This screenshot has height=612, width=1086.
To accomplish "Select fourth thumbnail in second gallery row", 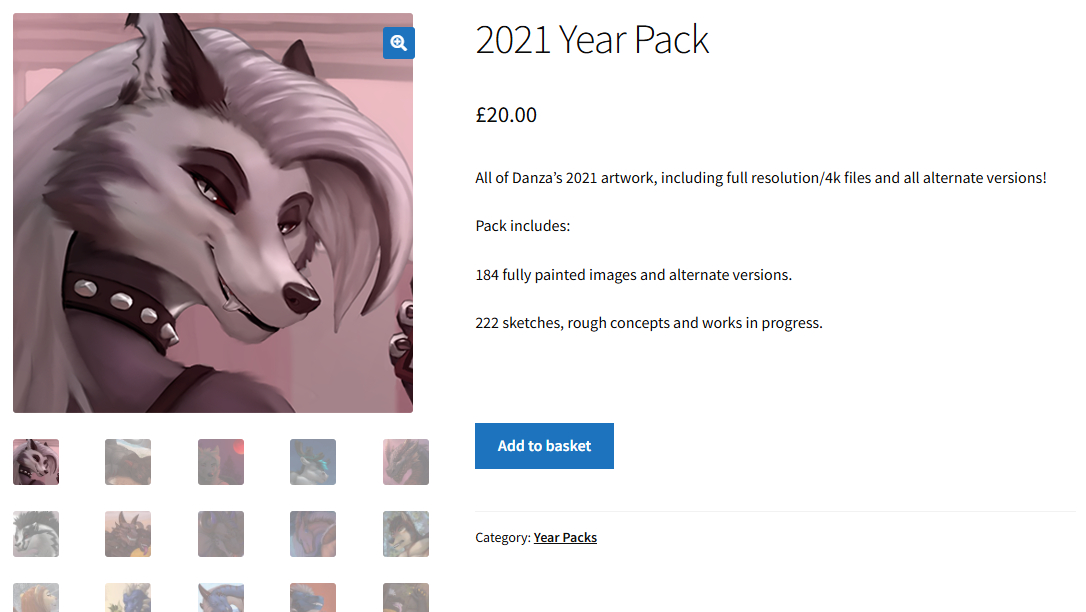I will [313, 534].
